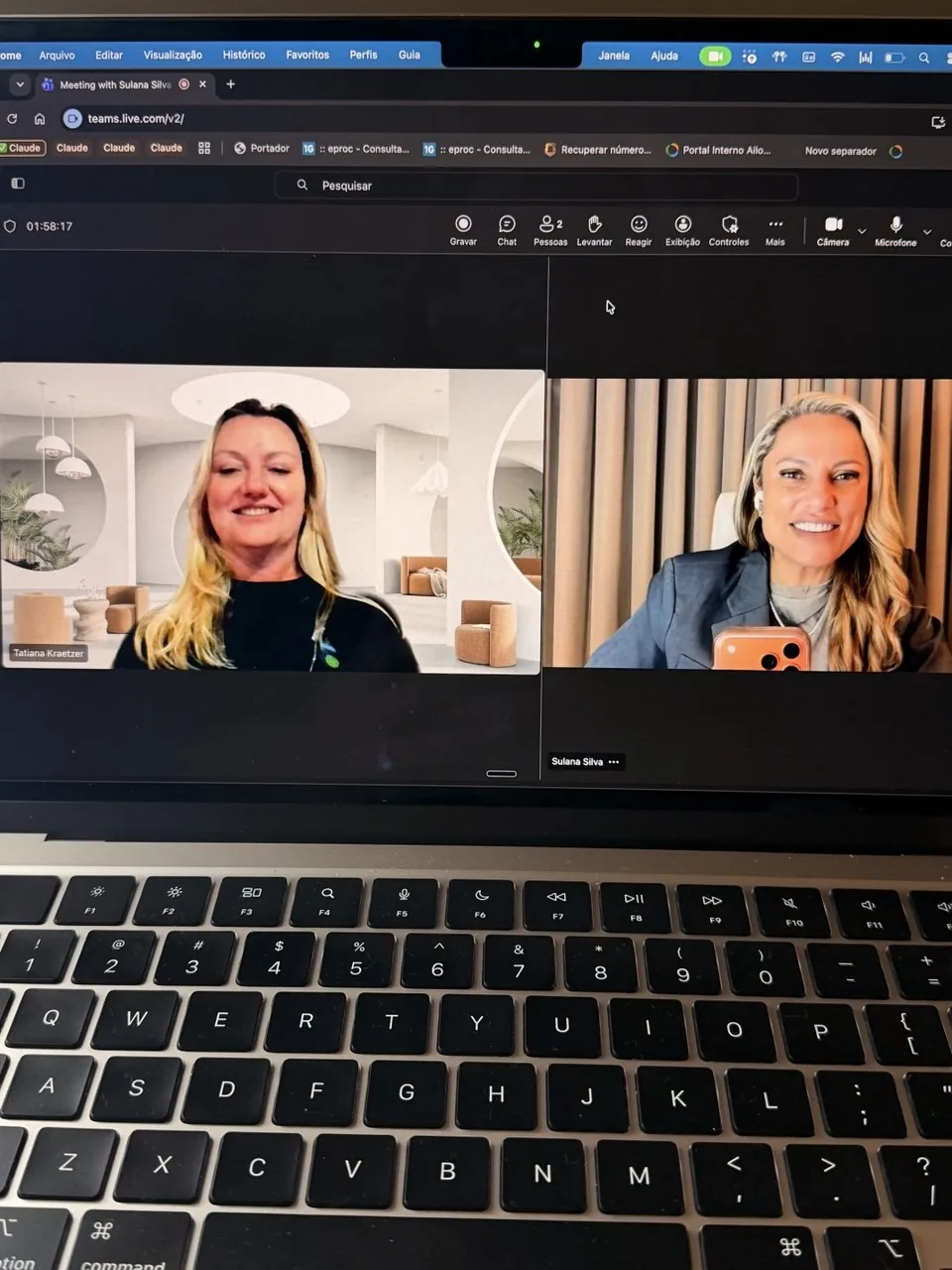Switch to Meeting with Sulana Silva tab
The image size is (952, 1270).
[x=115, y=84]
